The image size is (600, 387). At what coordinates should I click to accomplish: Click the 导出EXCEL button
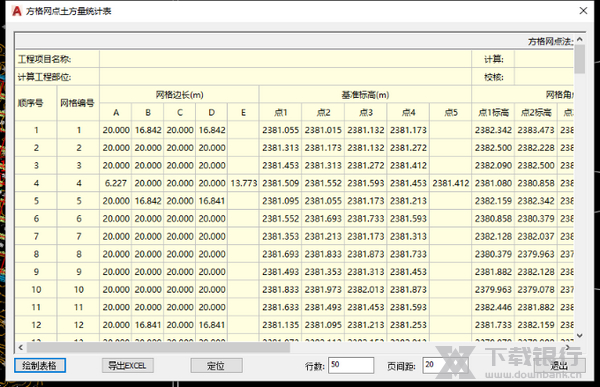pyautogui.click(x=128, y=365)
